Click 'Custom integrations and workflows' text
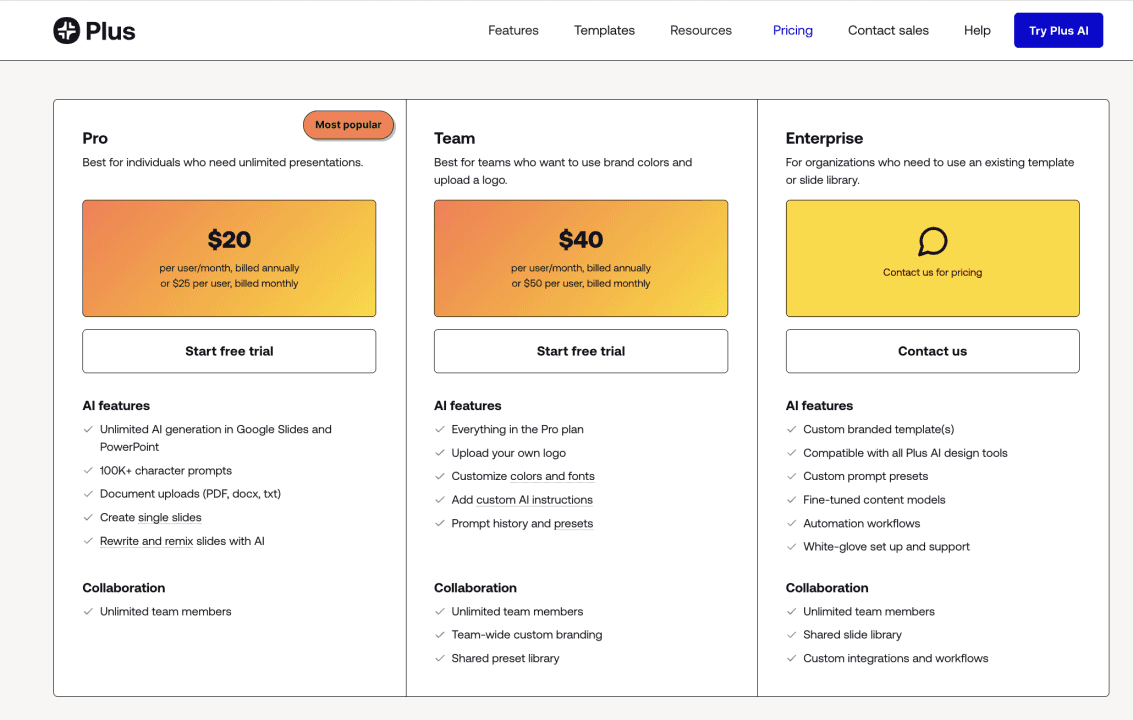The height and width of the screenshot is (720, 1133). point(896,659)
